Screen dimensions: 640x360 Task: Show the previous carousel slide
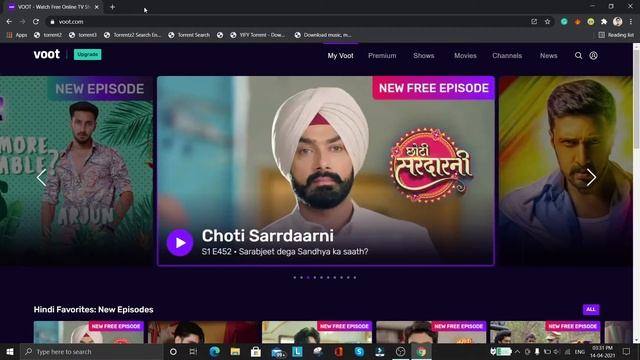41,178
